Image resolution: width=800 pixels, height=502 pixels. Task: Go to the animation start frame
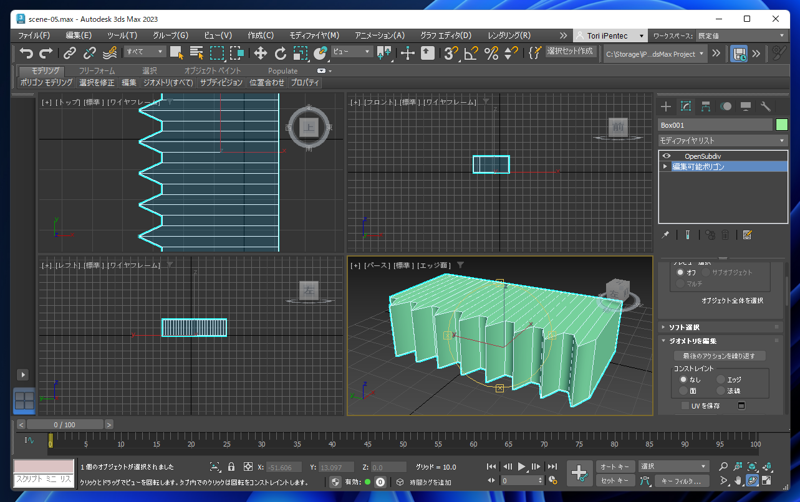(x=491, y=466)
